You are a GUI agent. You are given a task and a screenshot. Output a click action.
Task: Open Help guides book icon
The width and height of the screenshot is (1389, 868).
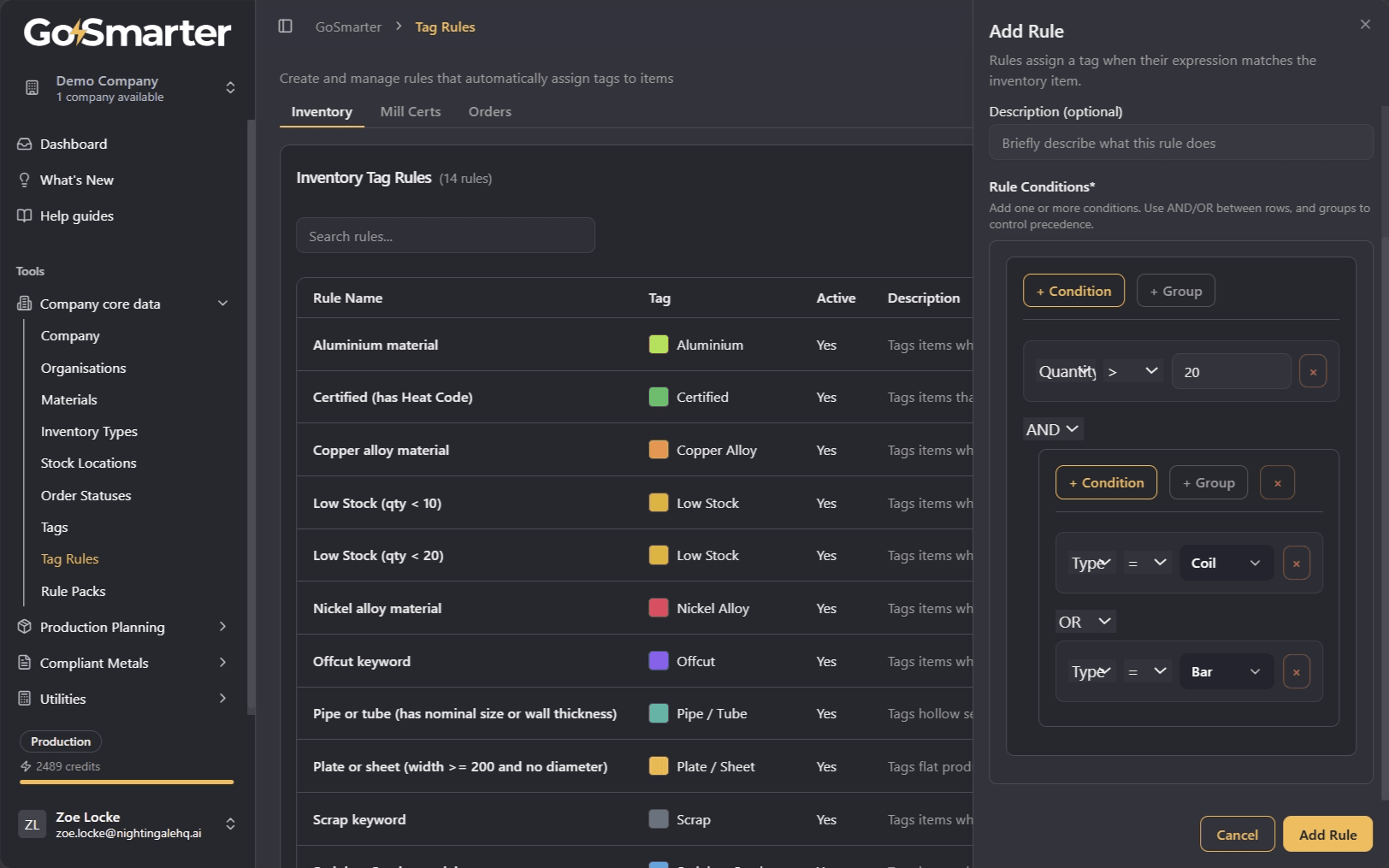25,216
